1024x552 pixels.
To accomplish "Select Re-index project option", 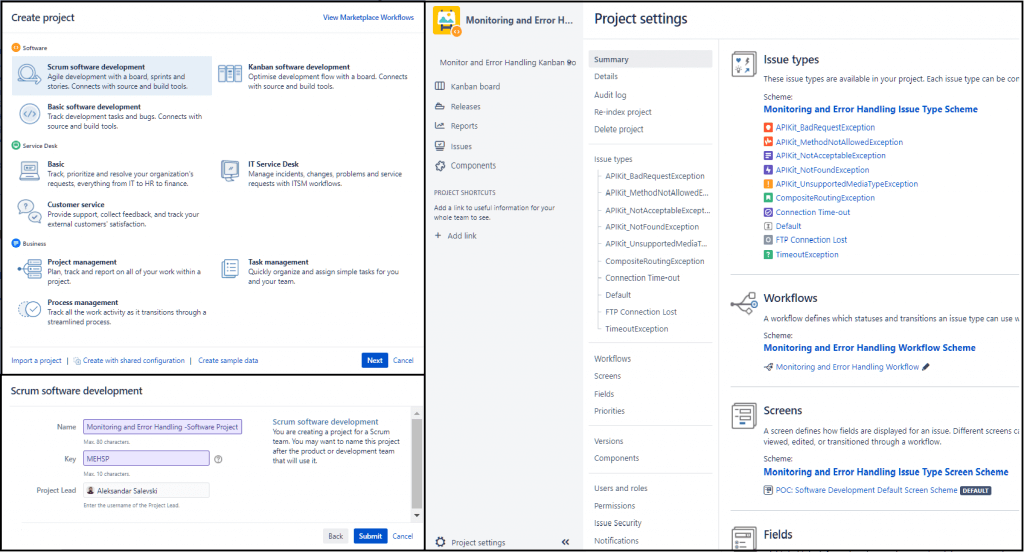I will [623, 112].
